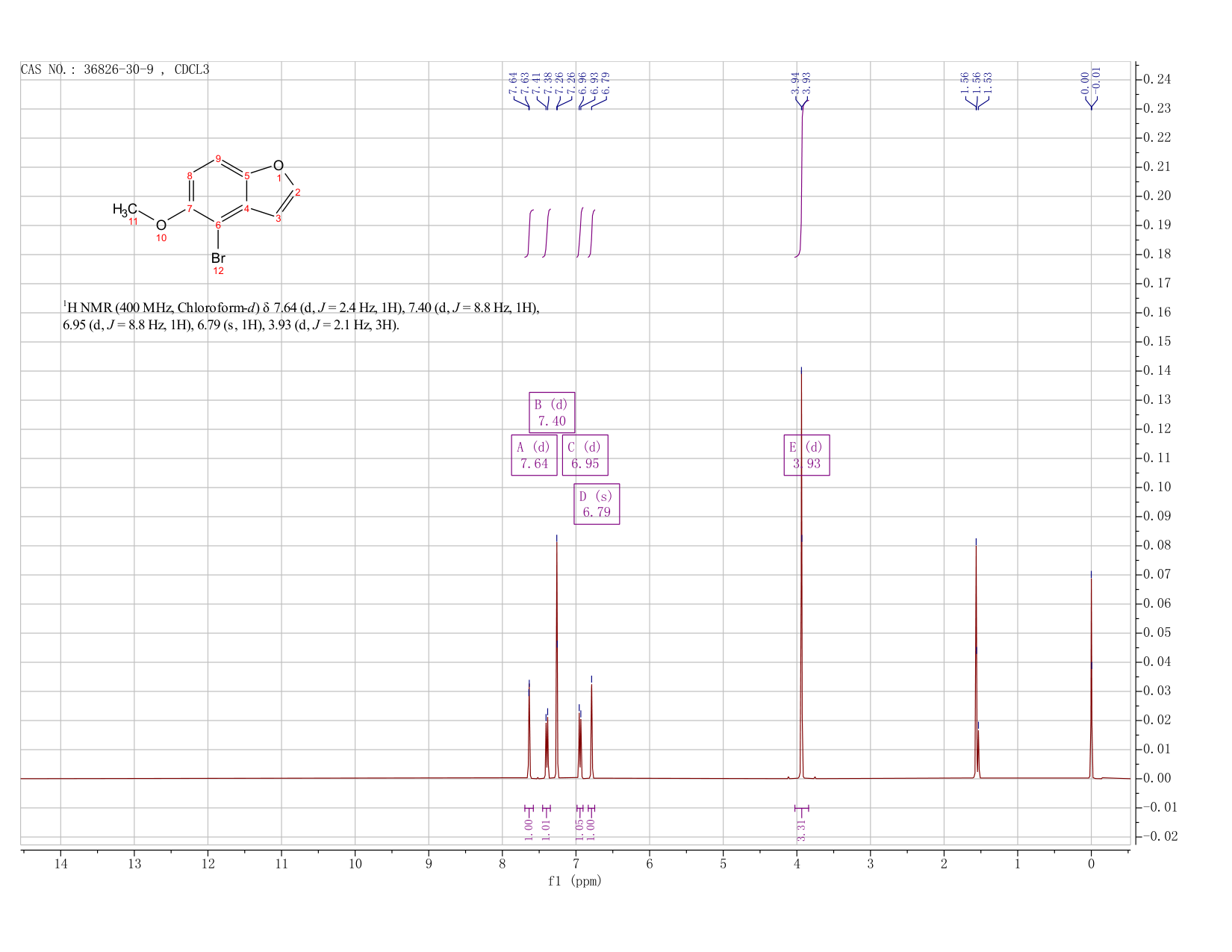1232x952 pixels.
Task: Click x-axis tick label 7
Action: point(576,864)
